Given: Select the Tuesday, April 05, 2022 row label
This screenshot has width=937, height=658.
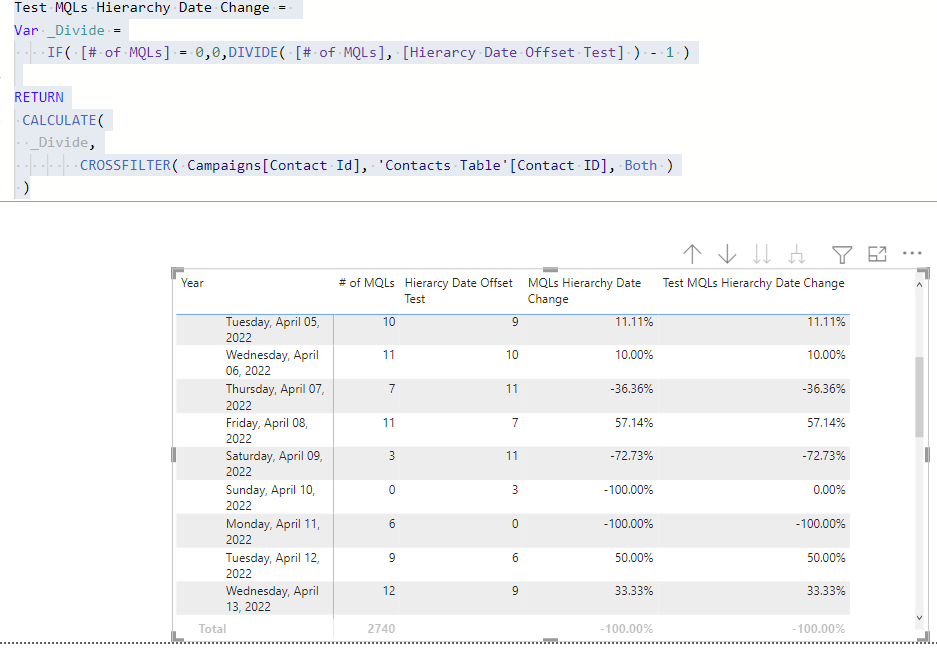Looking at the screenshot, I should [x=272, y=329].
